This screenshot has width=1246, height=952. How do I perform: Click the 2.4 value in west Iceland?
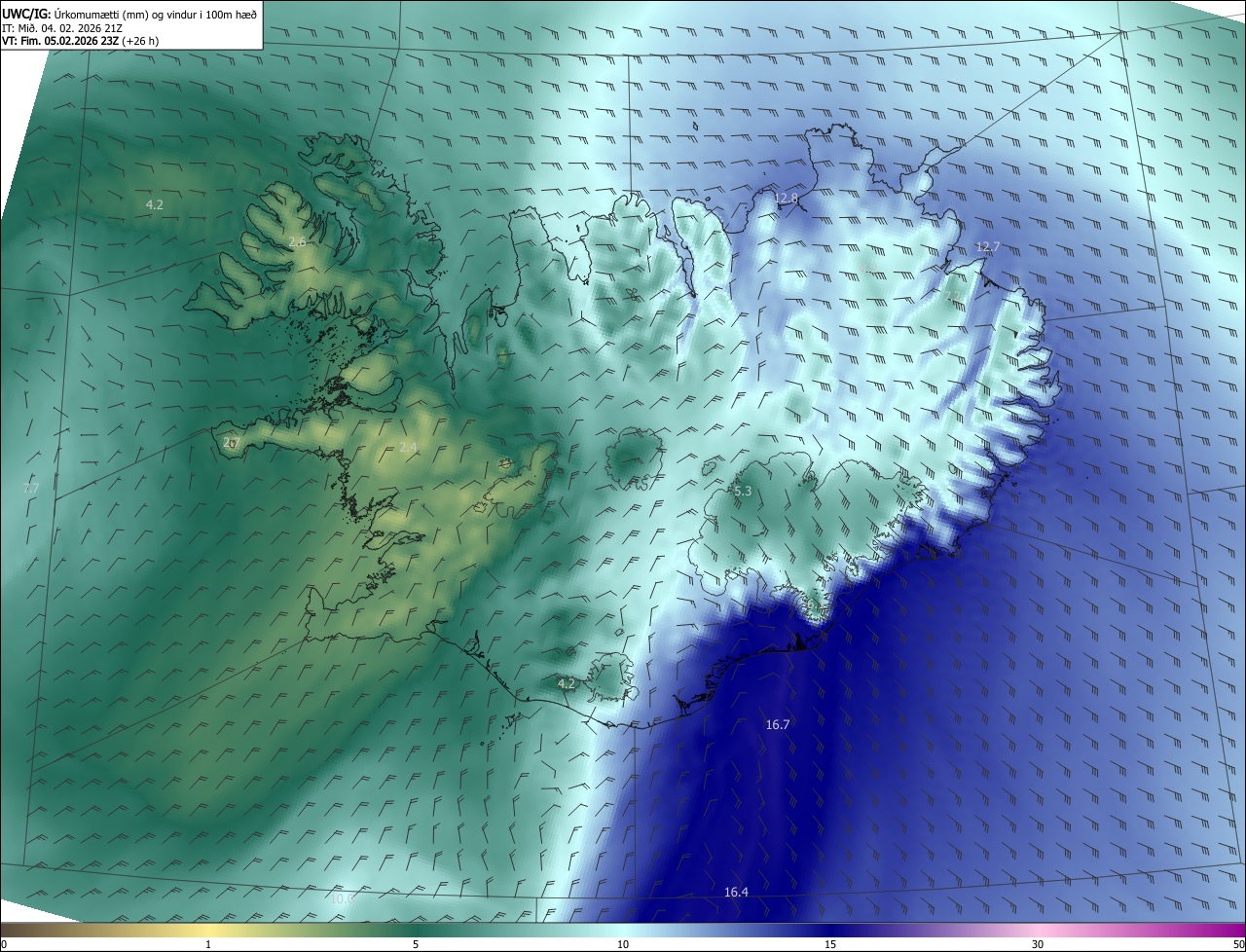pos(408,447)
